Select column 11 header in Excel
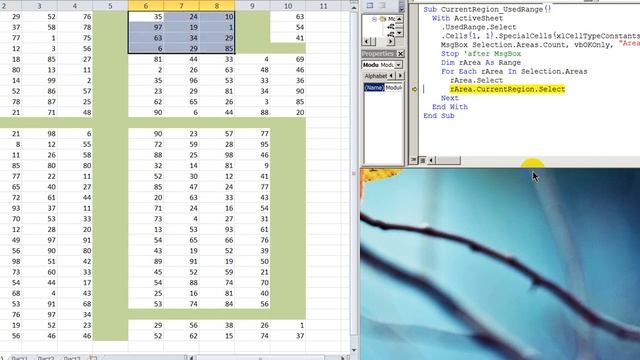 click(x=323, y=6)
